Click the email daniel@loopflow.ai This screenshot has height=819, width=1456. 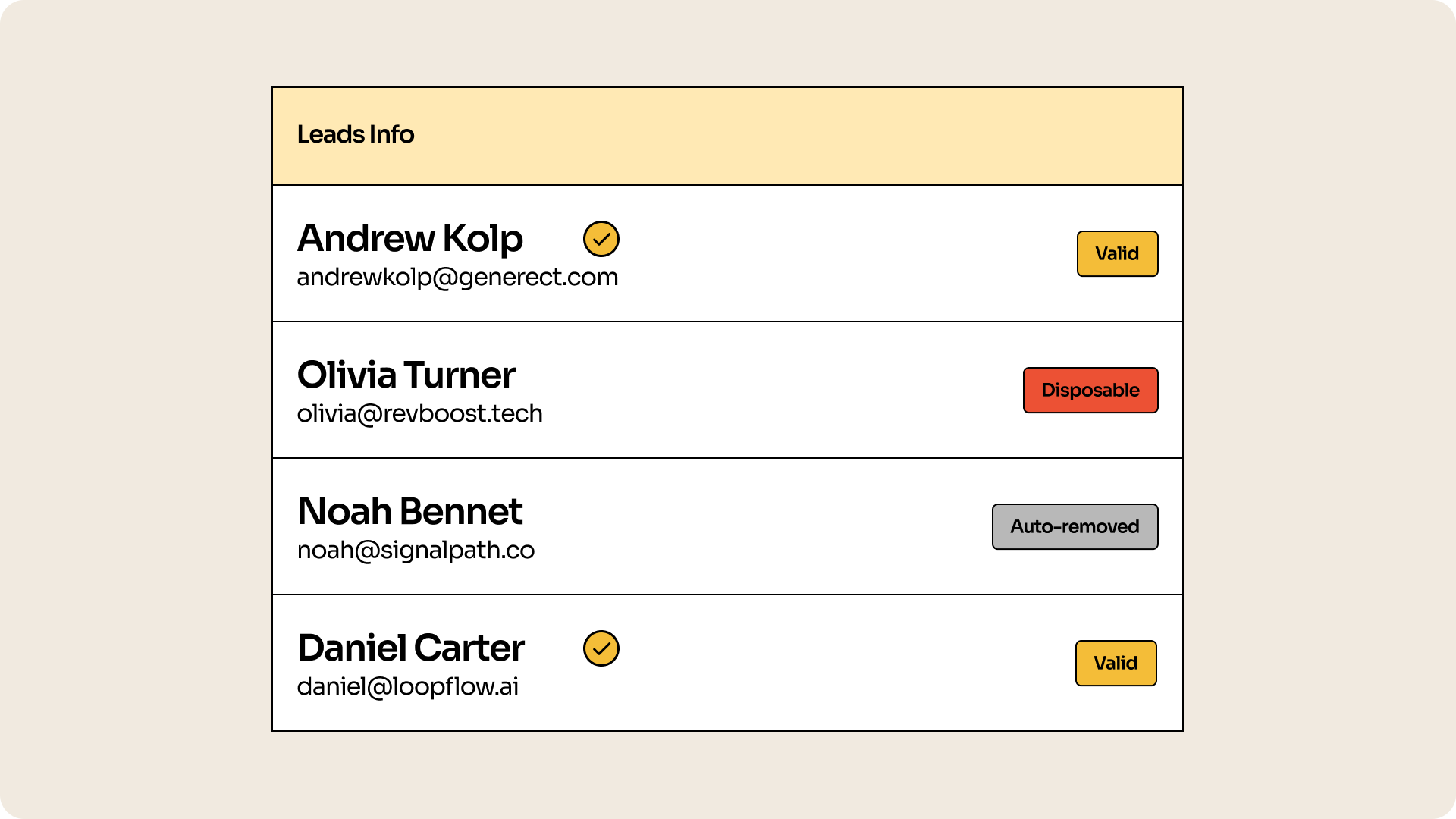click(x=407, y=687)
